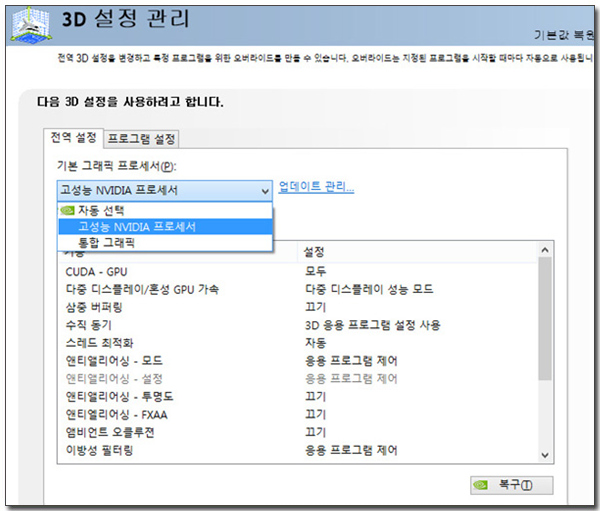Click the 3D 응용 프로그램 설정 사용 value
Viewport: 600px width, 511px height.
[372, 325]
